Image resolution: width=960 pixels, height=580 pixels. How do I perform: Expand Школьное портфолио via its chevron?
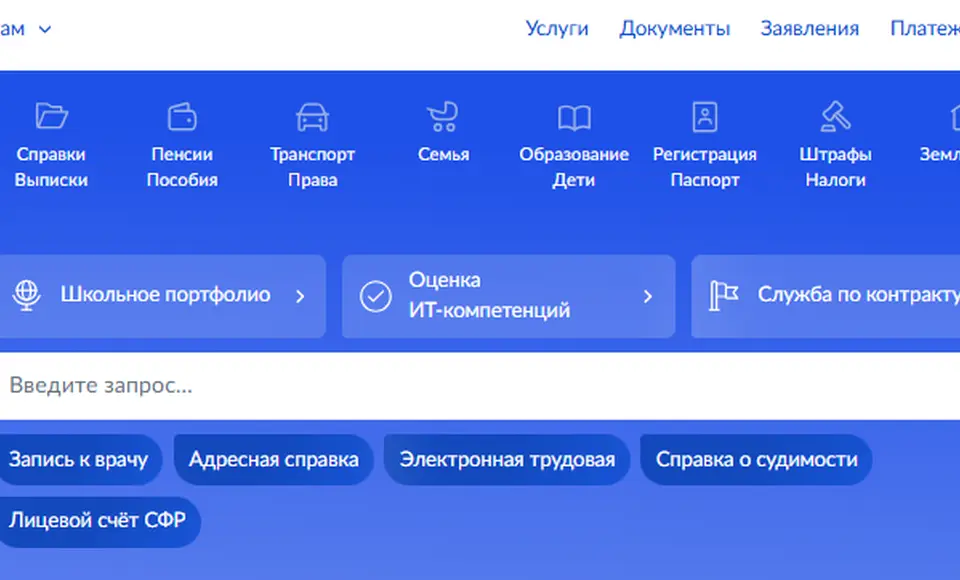coord(299,296)
